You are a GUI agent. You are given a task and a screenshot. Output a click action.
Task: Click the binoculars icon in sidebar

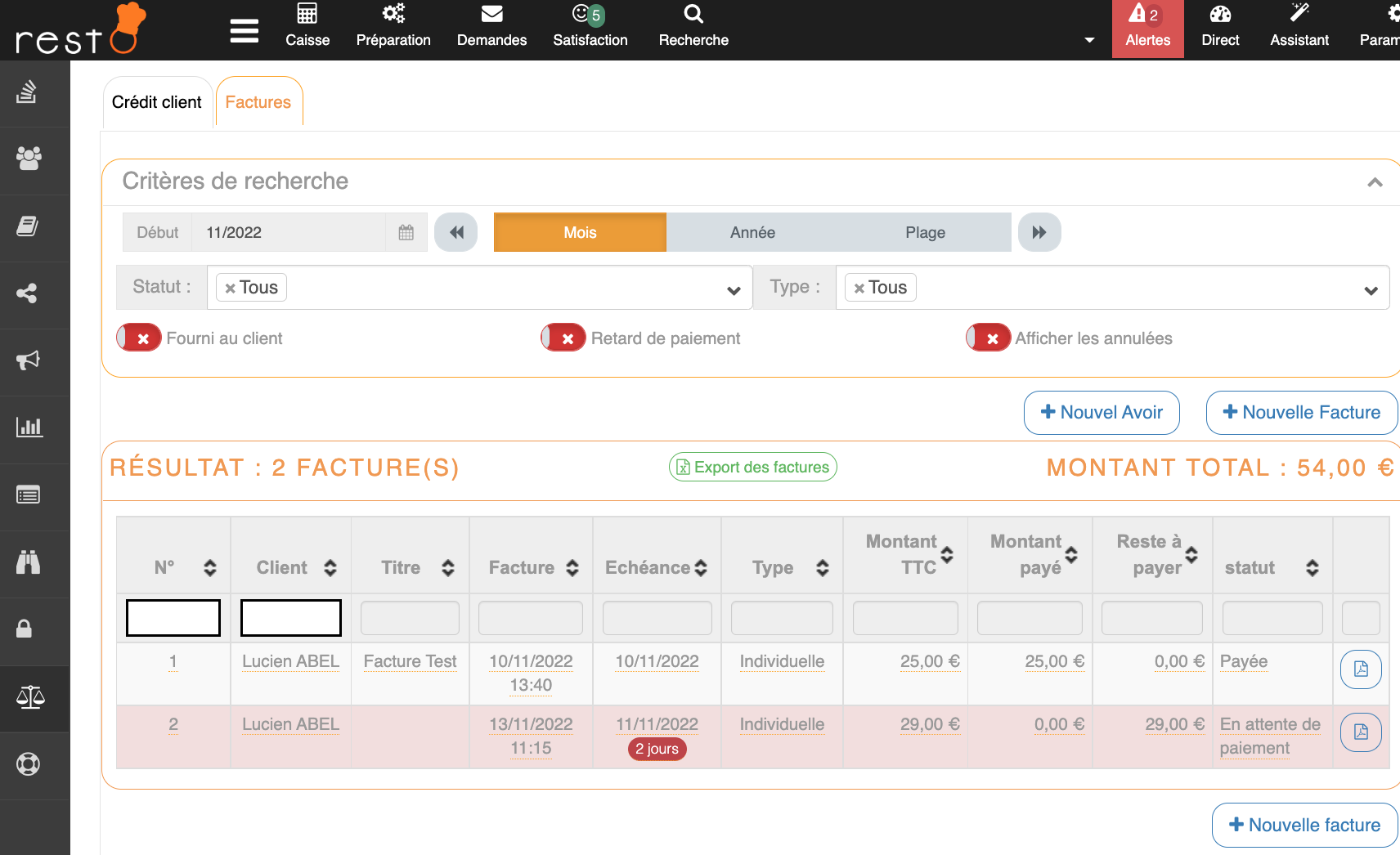click(29, 562)
